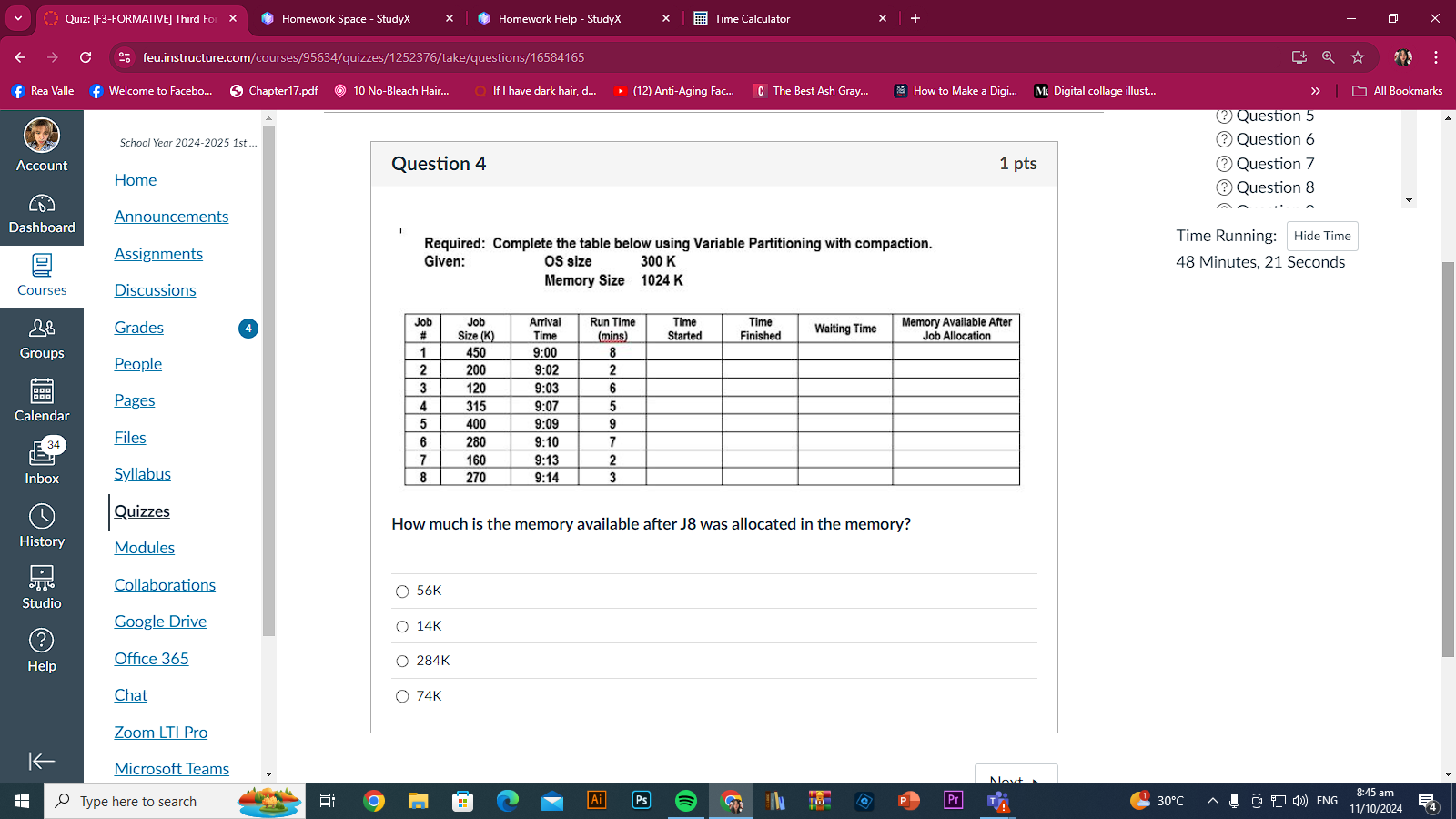Click the Windows taskbar search box
This screenshot has height=819, width=1456.
click(x=175, y=801)
